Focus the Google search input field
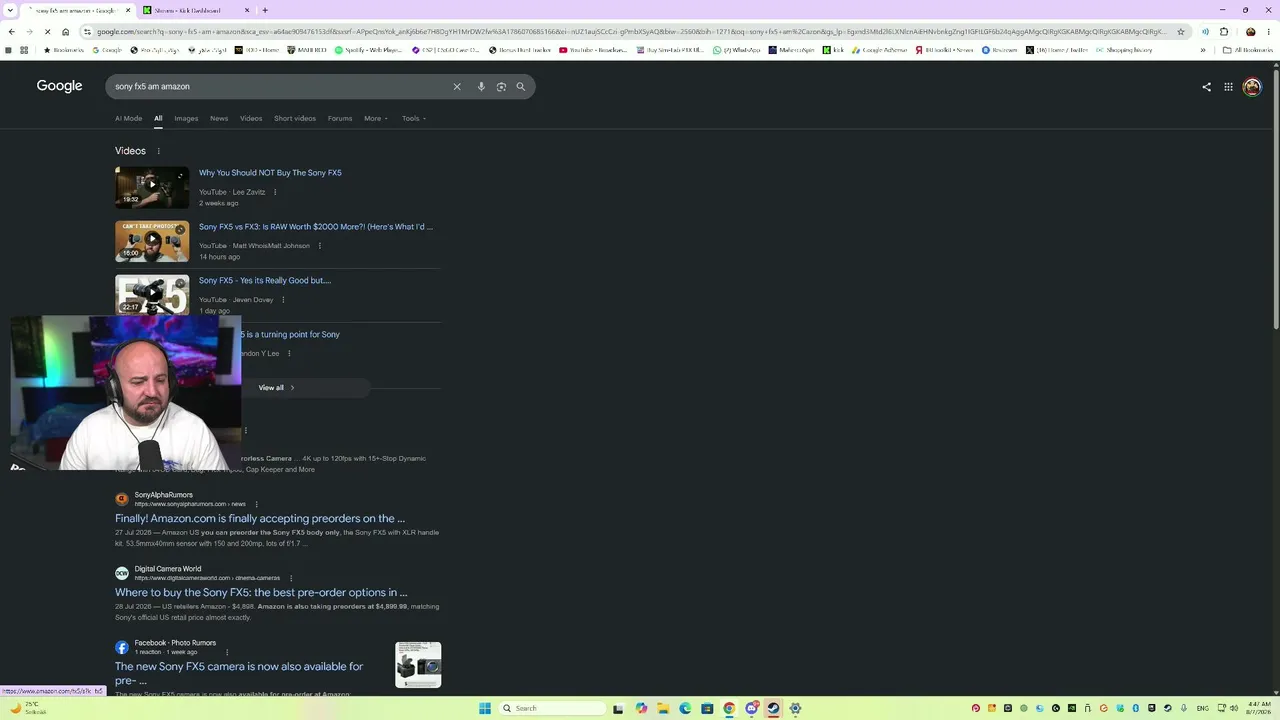The height and width of the screenshot is (720, 1280). (280, 87)
